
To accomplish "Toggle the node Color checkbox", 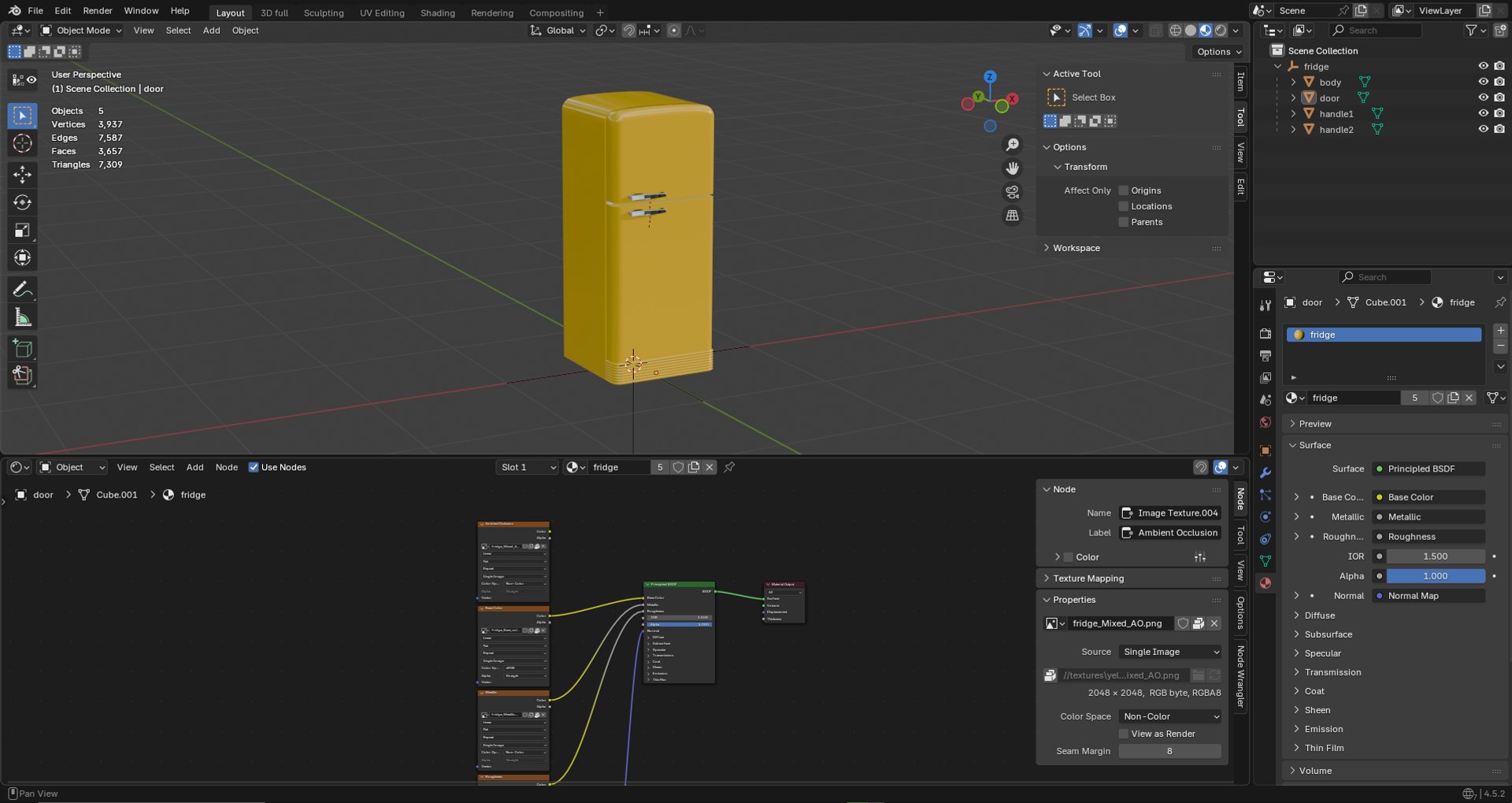I will coord(1069,557).
